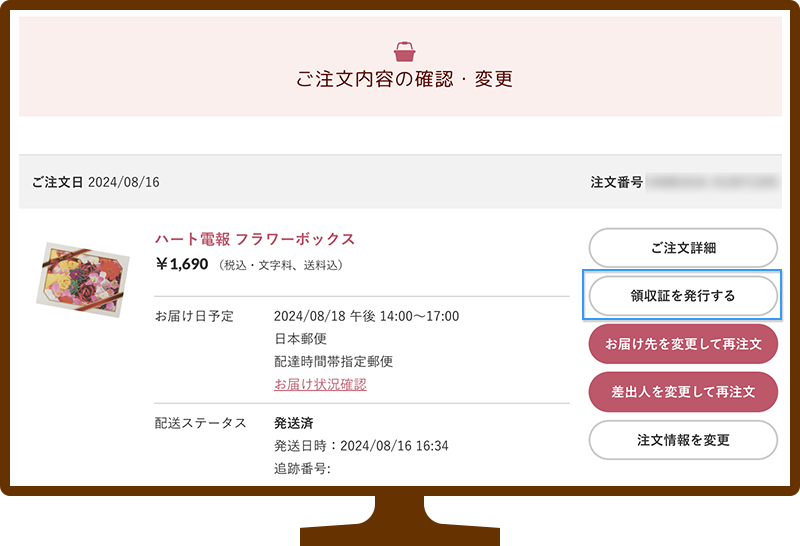Click the 注文番号 label
The image size is (800, 546).
(x=616, y=182)
